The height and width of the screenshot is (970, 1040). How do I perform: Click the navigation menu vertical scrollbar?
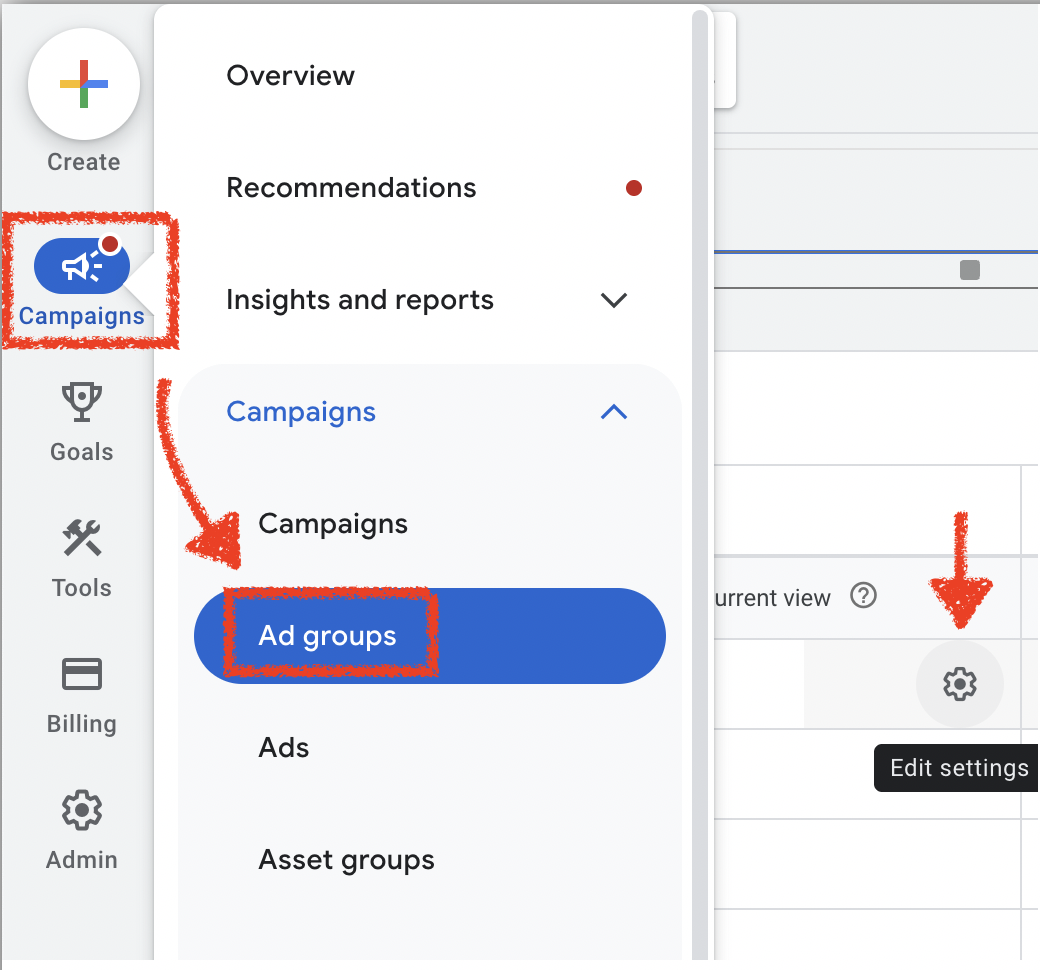[699, 480]
